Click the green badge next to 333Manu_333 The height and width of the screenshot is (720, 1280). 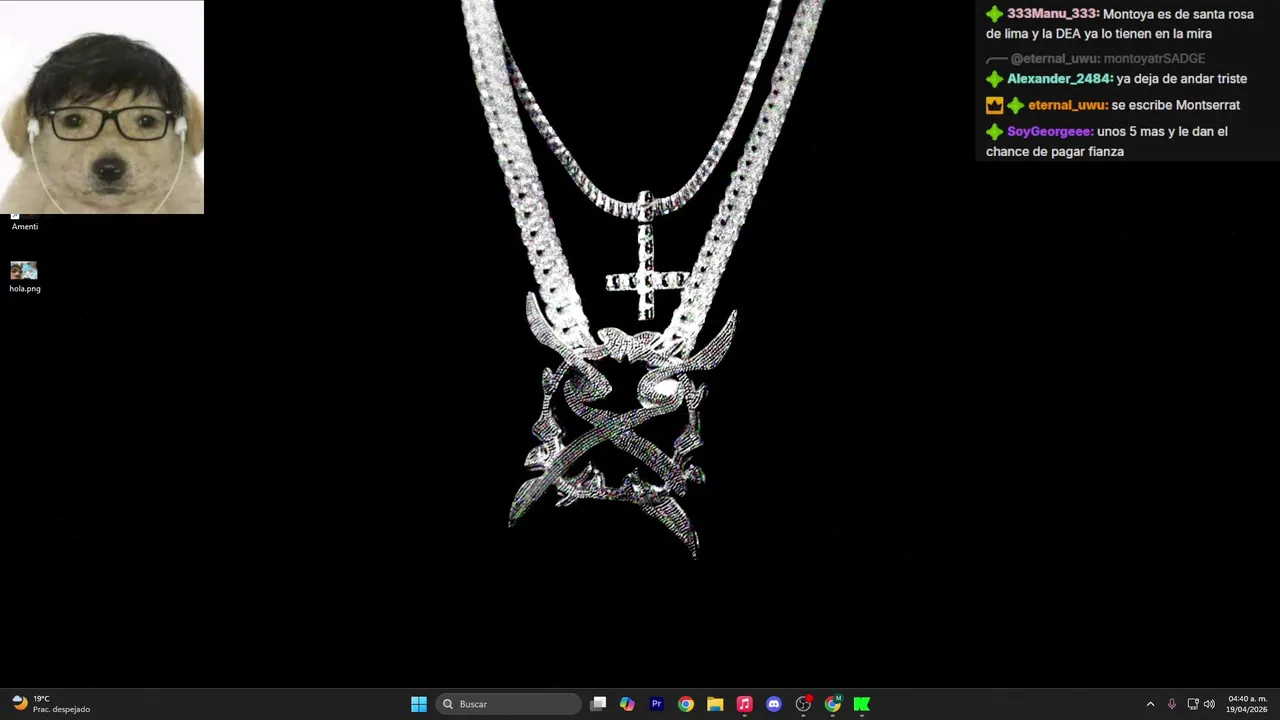tap(994, 14)
